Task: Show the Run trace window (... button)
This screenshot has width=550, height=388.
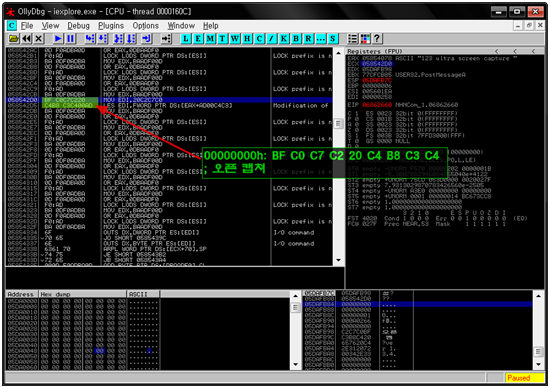Action: click(x=320, y=39)
